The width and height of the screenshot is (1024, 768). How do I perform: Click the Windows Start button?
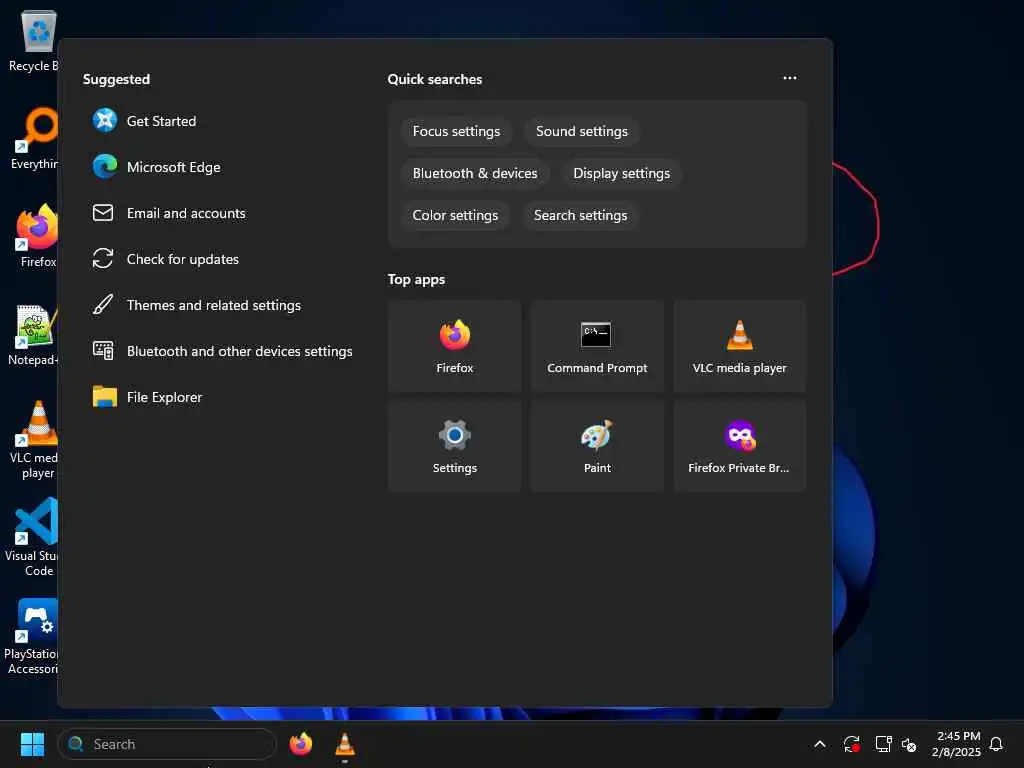(x=32, y=744)
